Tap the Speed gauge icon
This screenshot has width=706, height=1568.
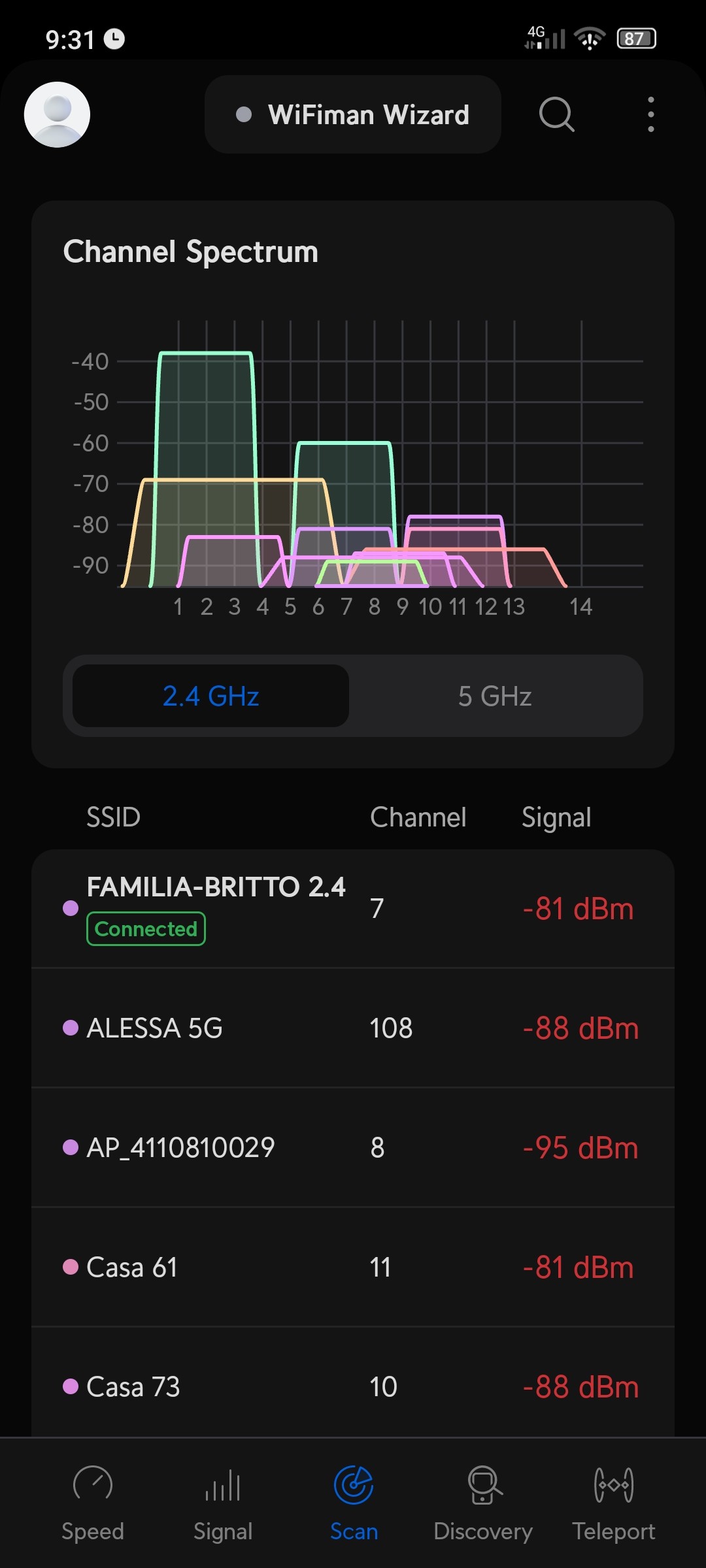93,1484
